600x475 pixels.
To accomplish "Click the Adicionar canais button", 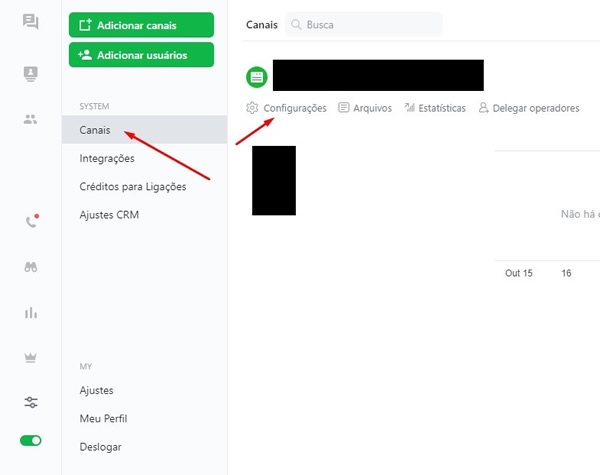I will (x=141, y=25).
